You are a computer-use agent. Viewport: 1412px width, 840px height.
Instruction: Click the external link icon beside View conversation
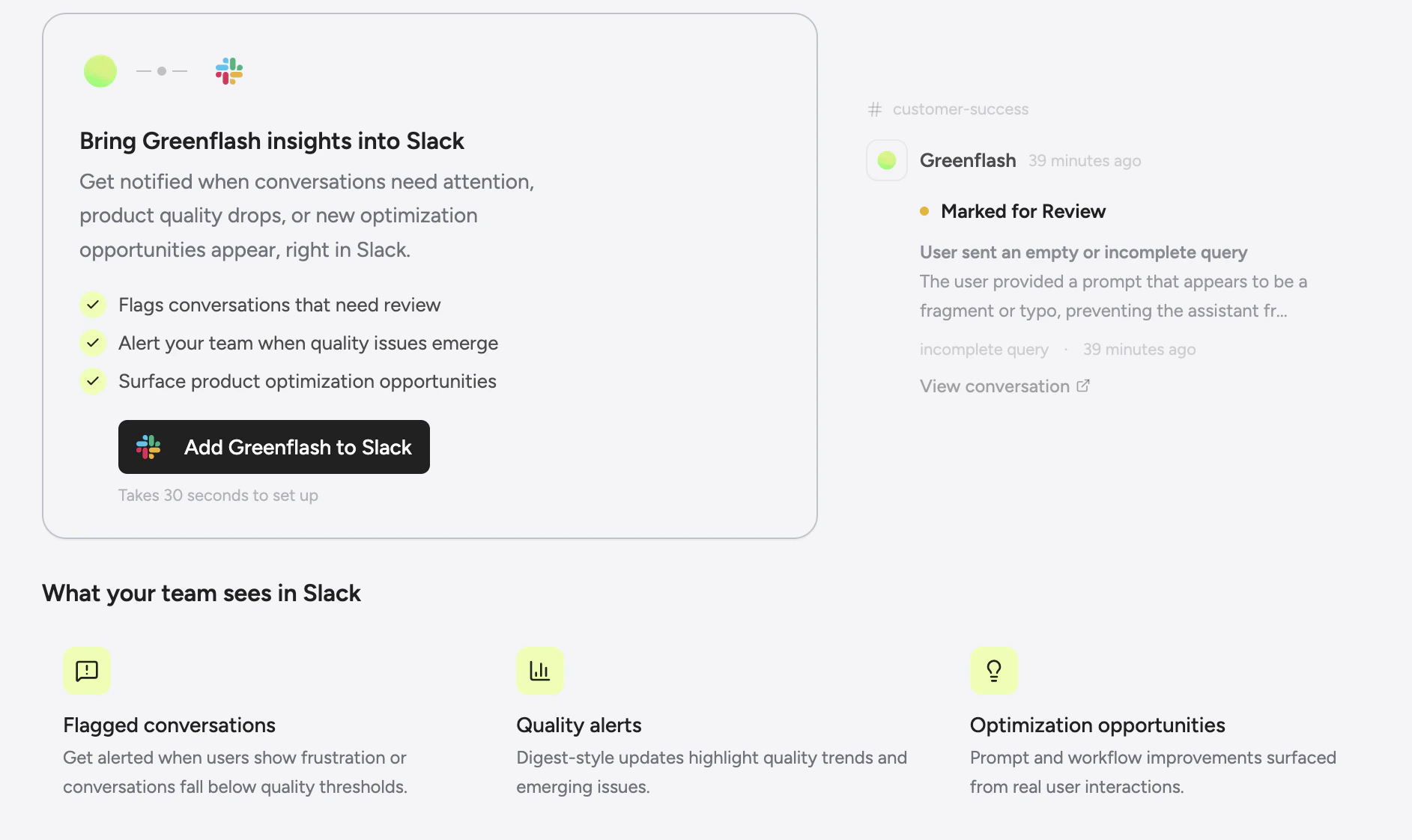point(1083,385)
